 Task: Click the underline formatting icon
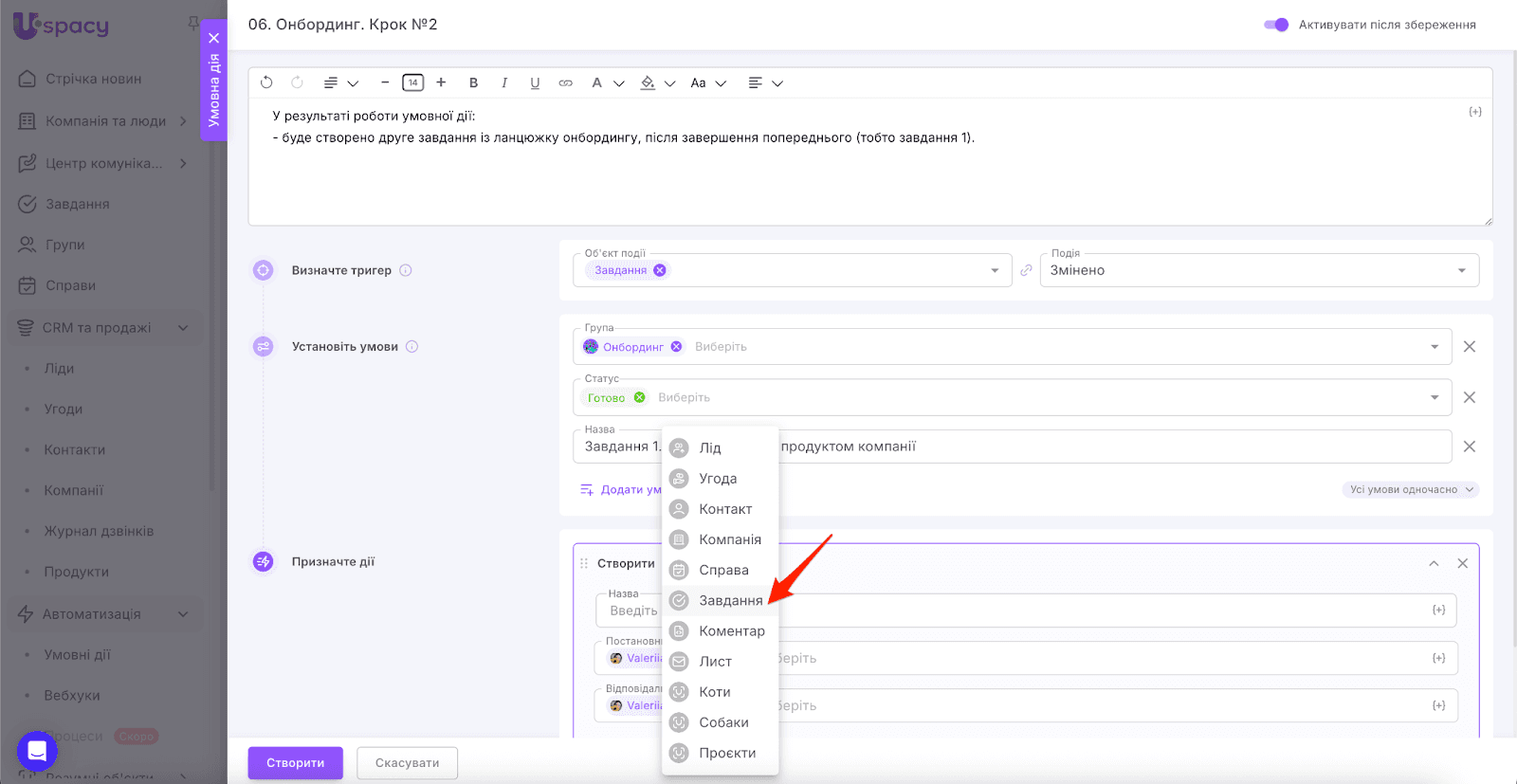(535, 83)
